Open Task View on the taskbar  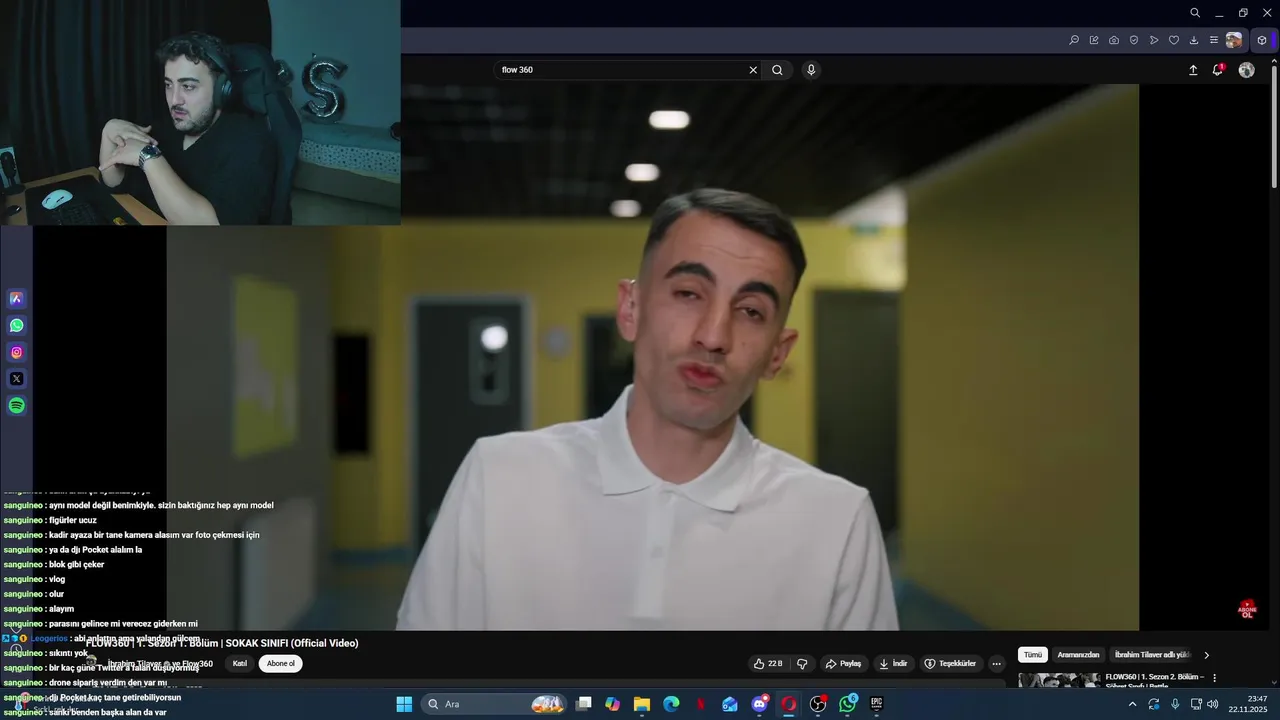click(584, 704)
